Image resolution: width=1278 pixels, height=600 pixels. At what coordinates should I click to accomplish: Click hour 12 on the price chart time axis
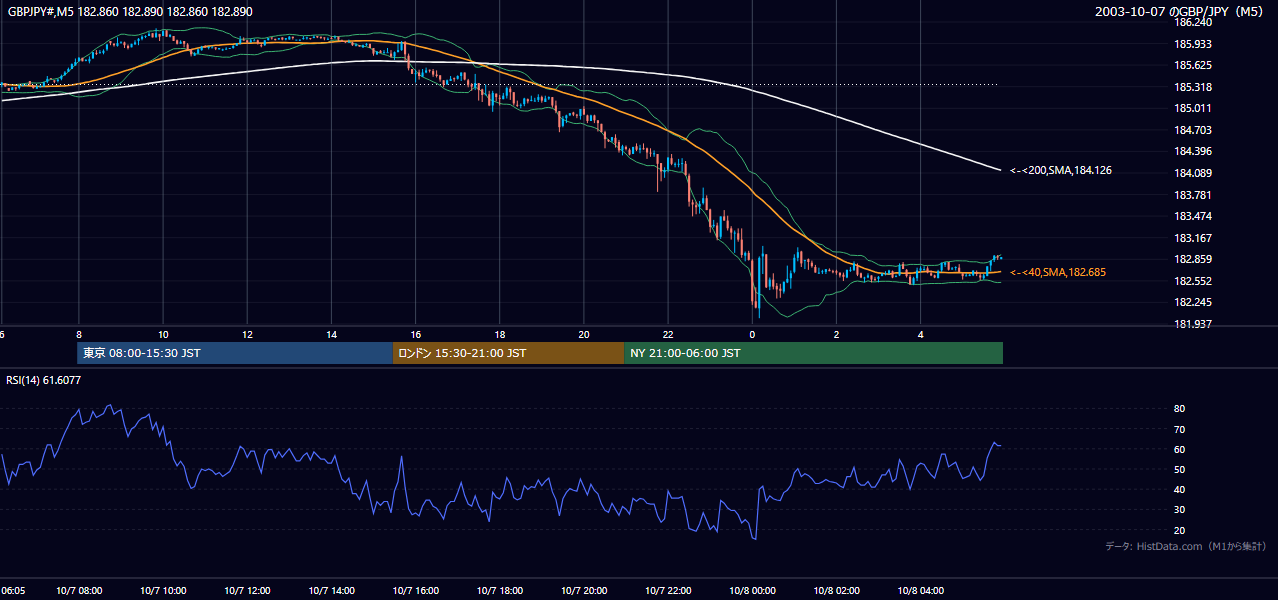pyautogui.click(x=247, y=334)
